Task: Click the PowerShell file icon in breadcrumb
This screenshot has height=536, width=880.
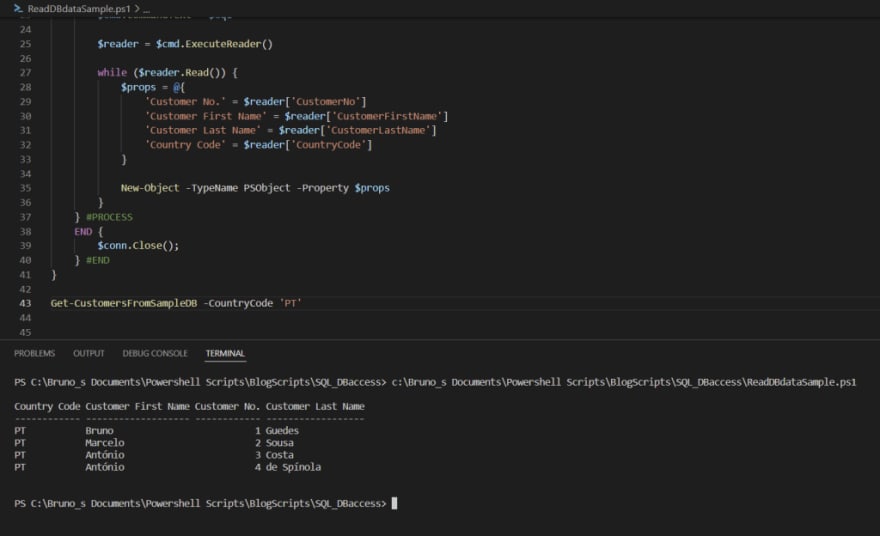Action: 18,8
